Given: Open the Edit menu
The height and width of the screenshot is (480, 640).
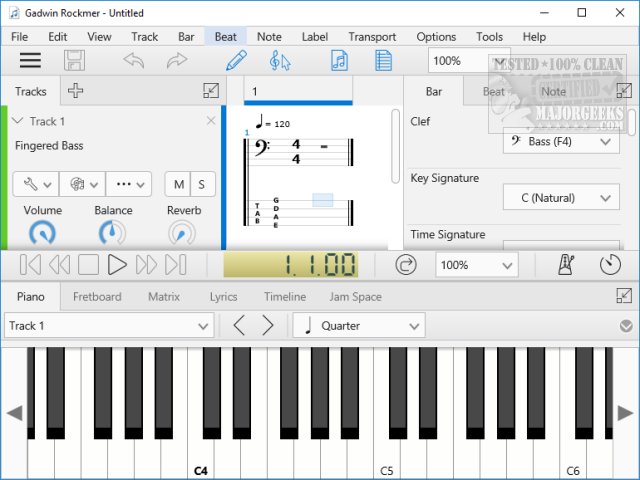Looking at the screenshot, I should (x=58, y=37).
